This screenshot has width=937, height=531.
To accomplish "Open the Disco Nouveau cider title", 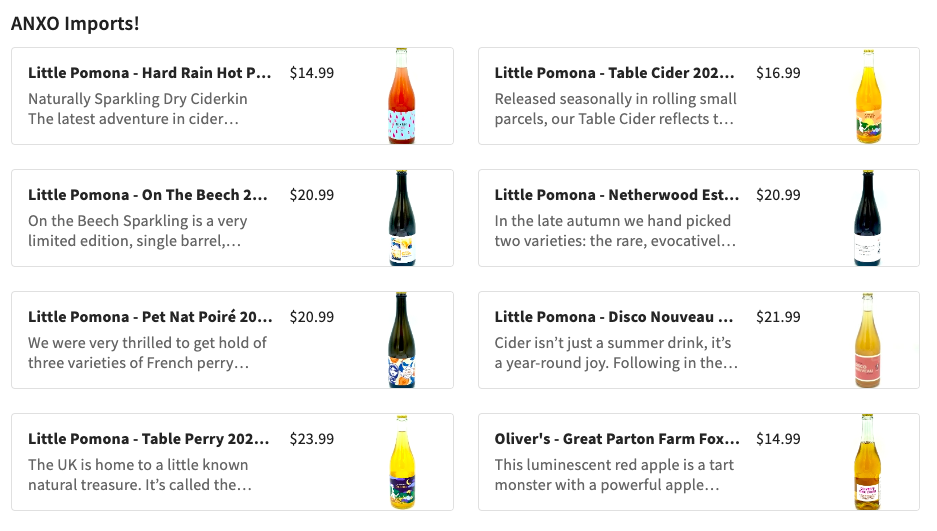I will coord(615,317).
